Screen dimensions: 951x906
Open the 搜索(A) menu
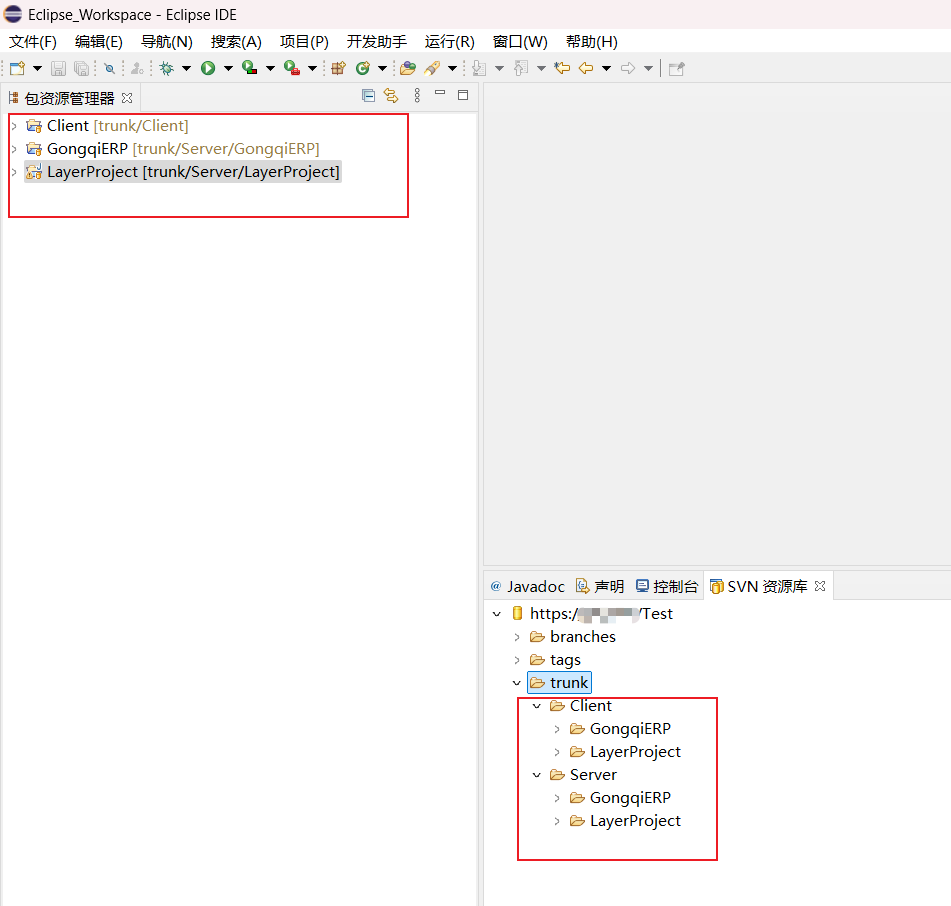pos(236,42)
